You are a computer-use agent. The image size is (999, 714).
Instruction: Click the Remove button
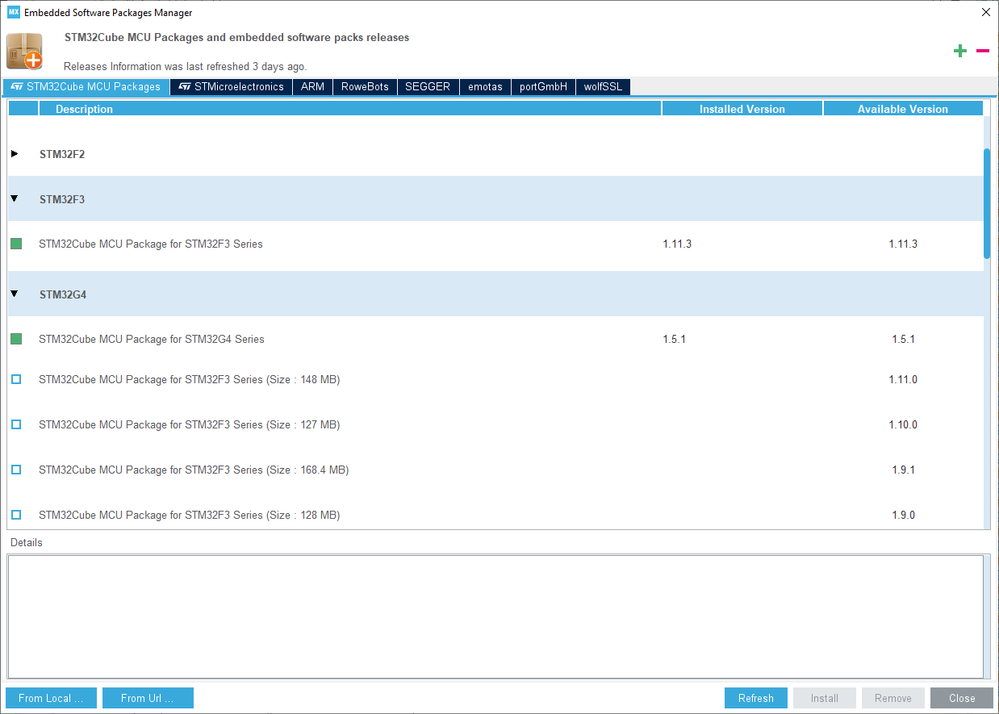tap(893, 698)
